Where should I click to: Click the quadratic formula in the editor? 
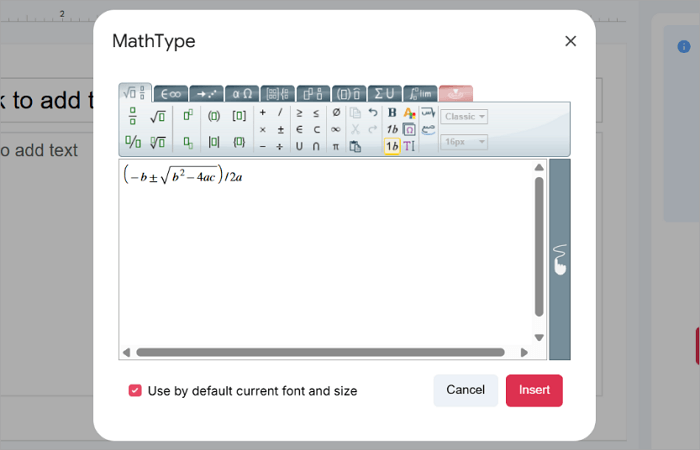tap(183, 175)
